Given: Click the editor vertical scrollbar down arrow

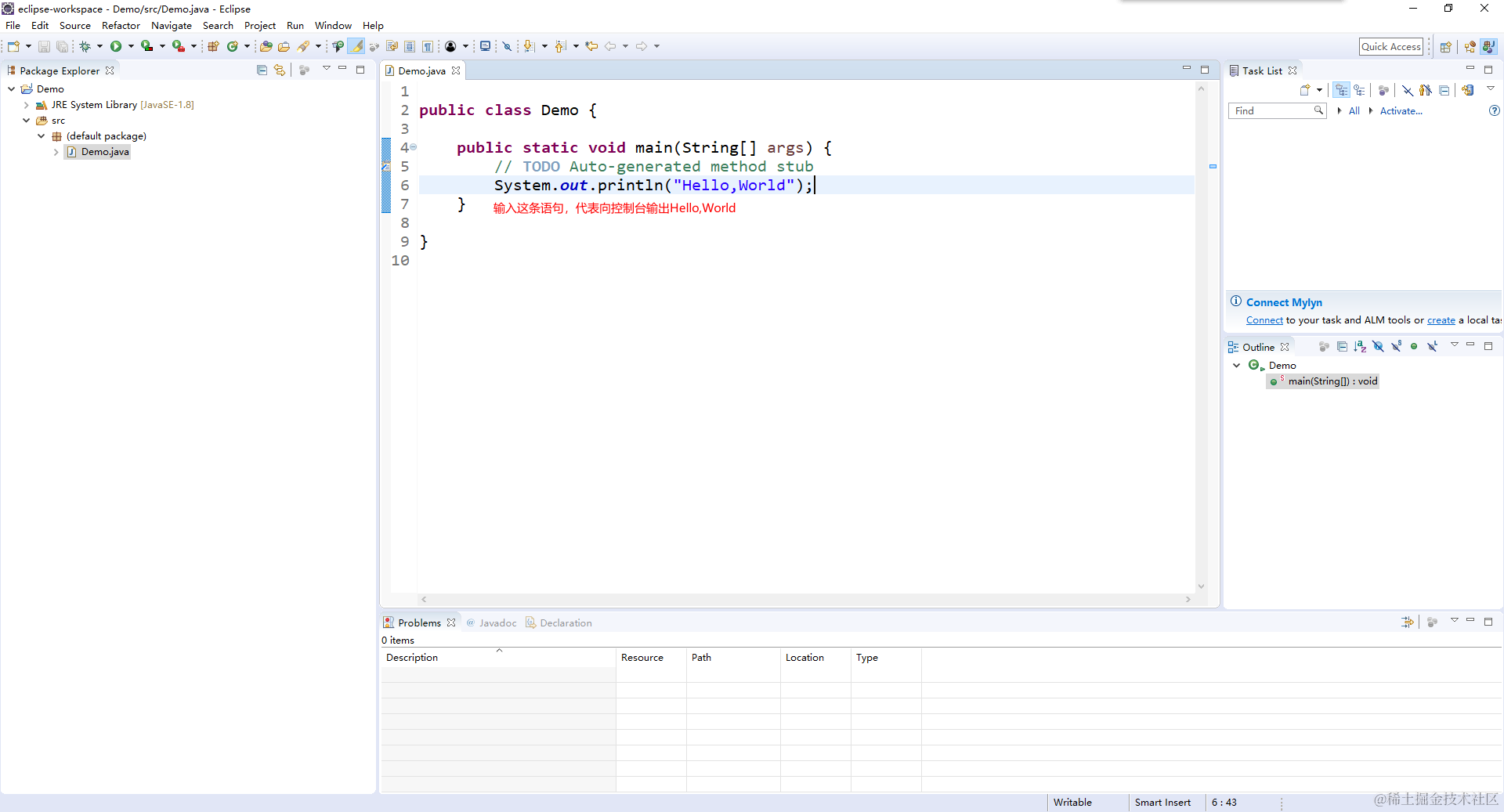Looking at the screenshot, I should 1201,586.
